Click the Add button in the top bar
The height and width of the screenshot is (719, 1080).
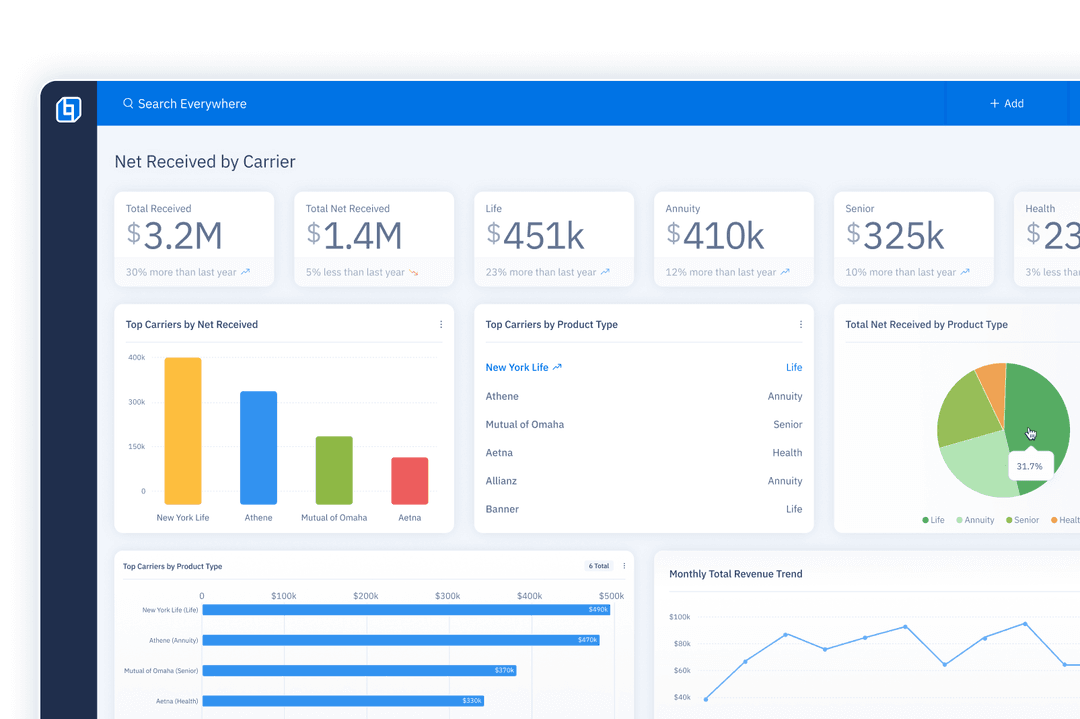point(1007,103)
